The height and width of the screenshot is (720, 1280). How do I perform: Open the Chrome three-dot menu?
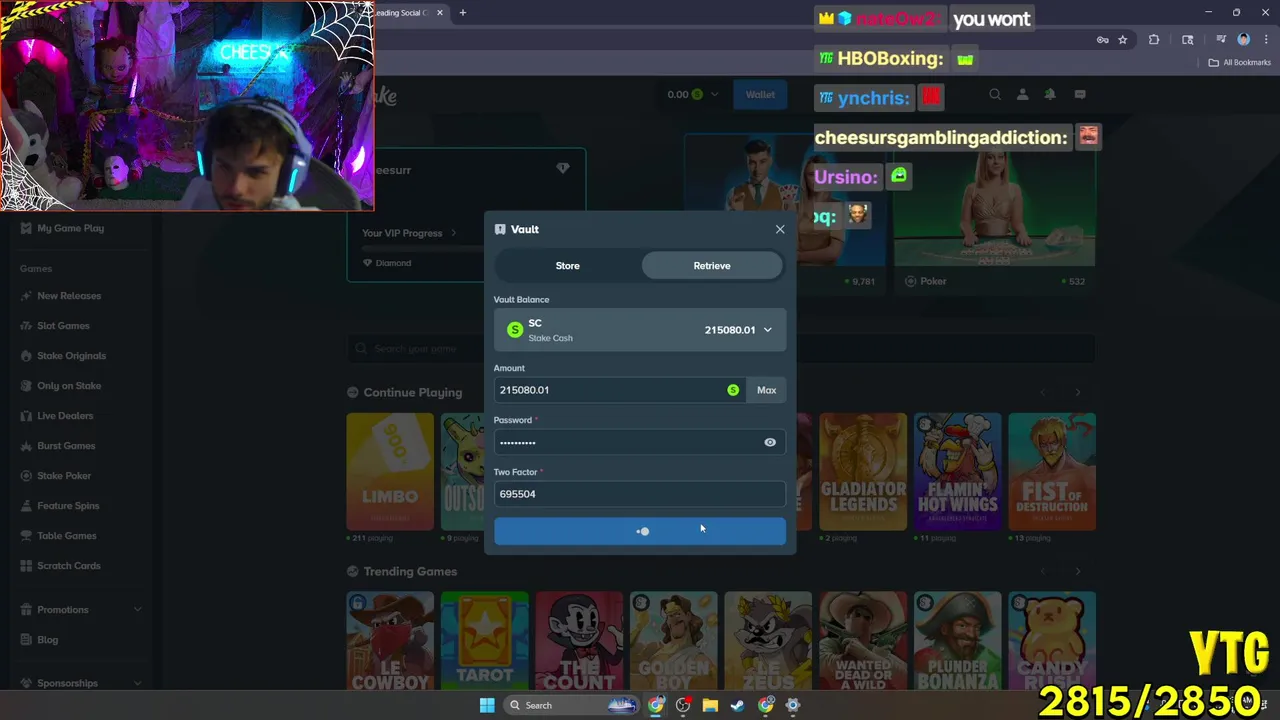click(x=1264, y=40)
